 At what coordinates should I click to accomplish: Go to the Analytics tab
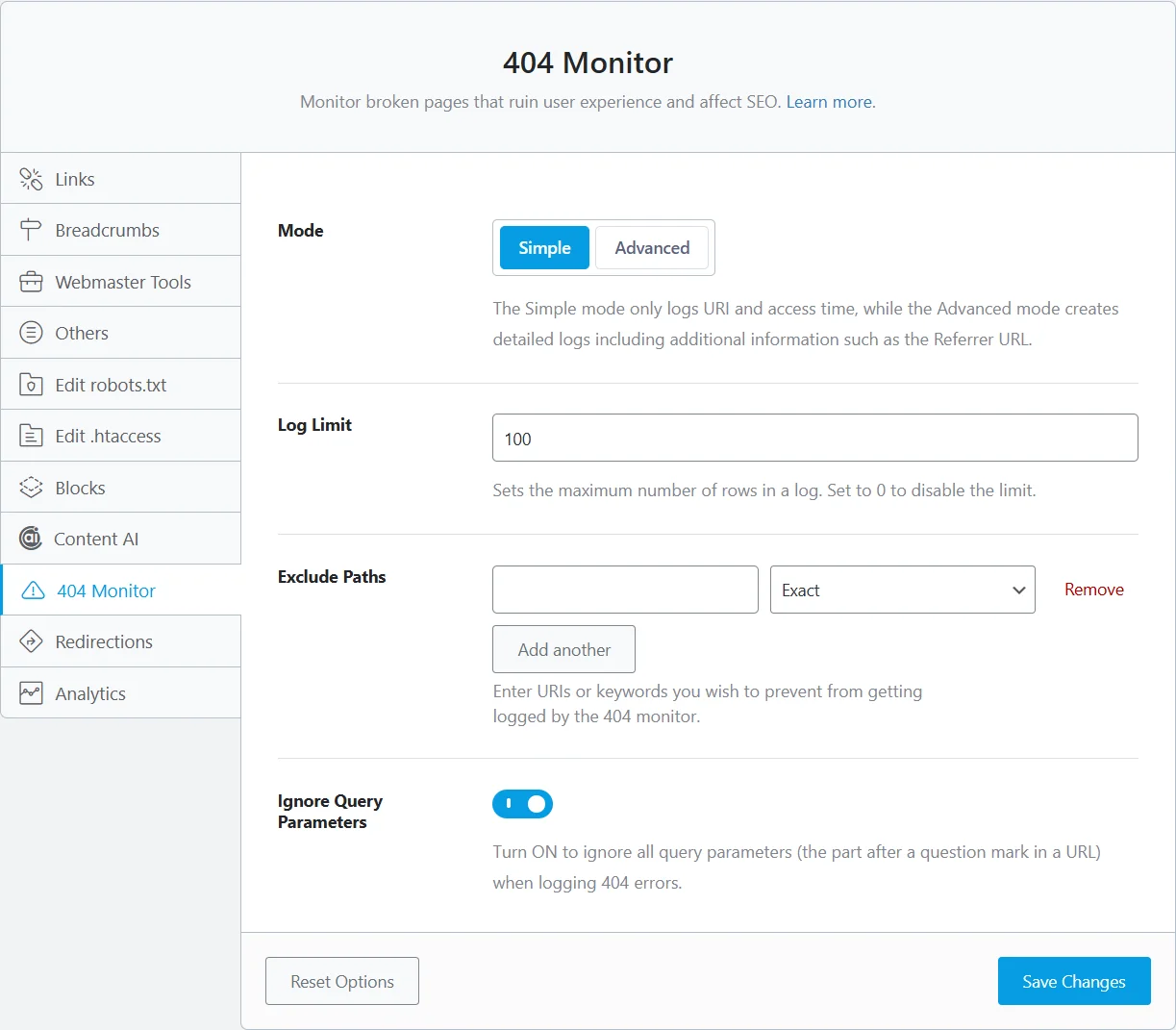pyautogui.click(x=121, y=693)
